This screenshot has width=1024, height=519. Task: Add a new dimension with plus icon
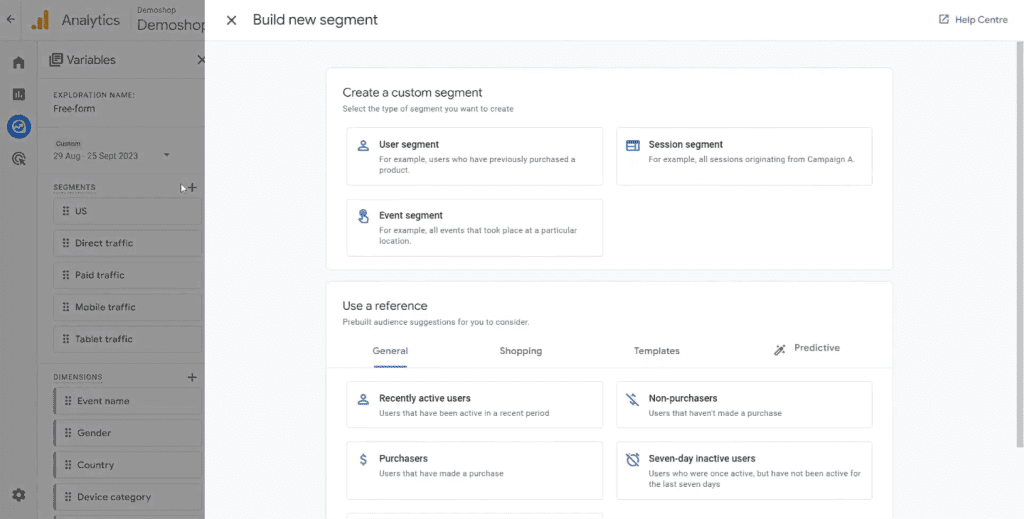coord(192,377)
